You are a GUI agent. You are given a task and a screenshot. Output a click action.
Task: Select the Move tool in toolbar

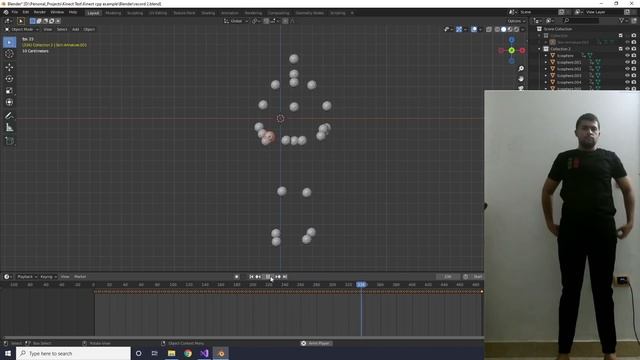point(9,67)
